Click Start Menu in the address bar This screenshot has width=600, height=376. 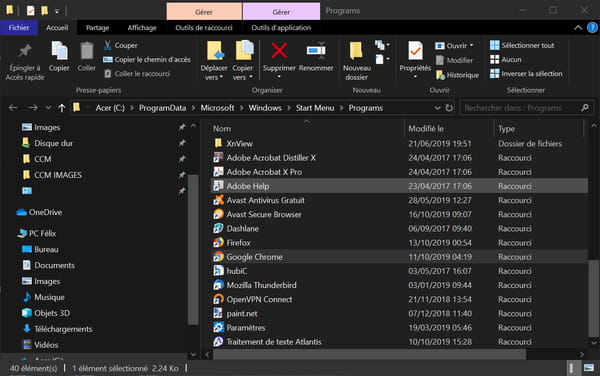(315, 108)
